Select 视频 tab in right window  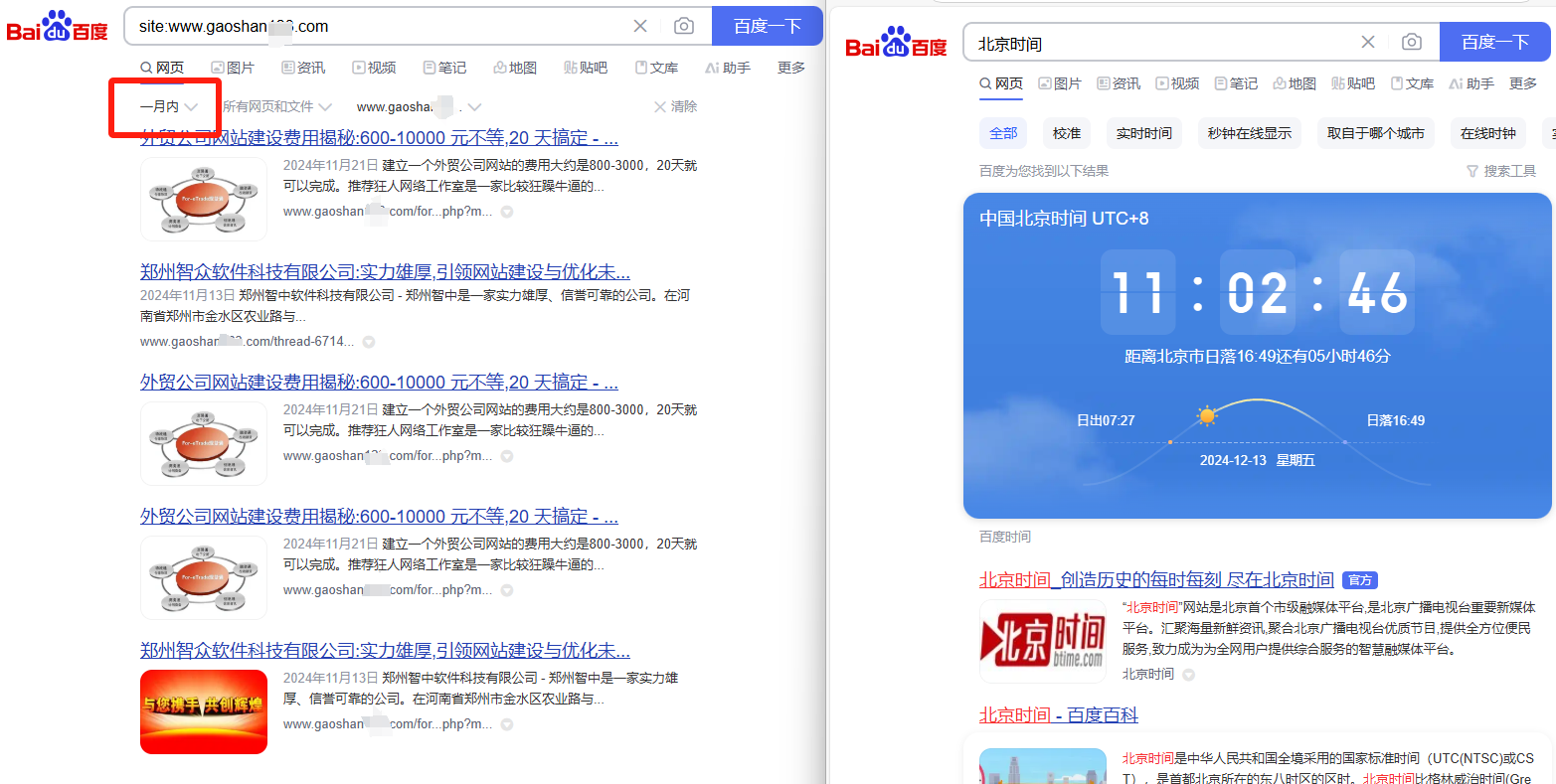tap(1177, 83)
